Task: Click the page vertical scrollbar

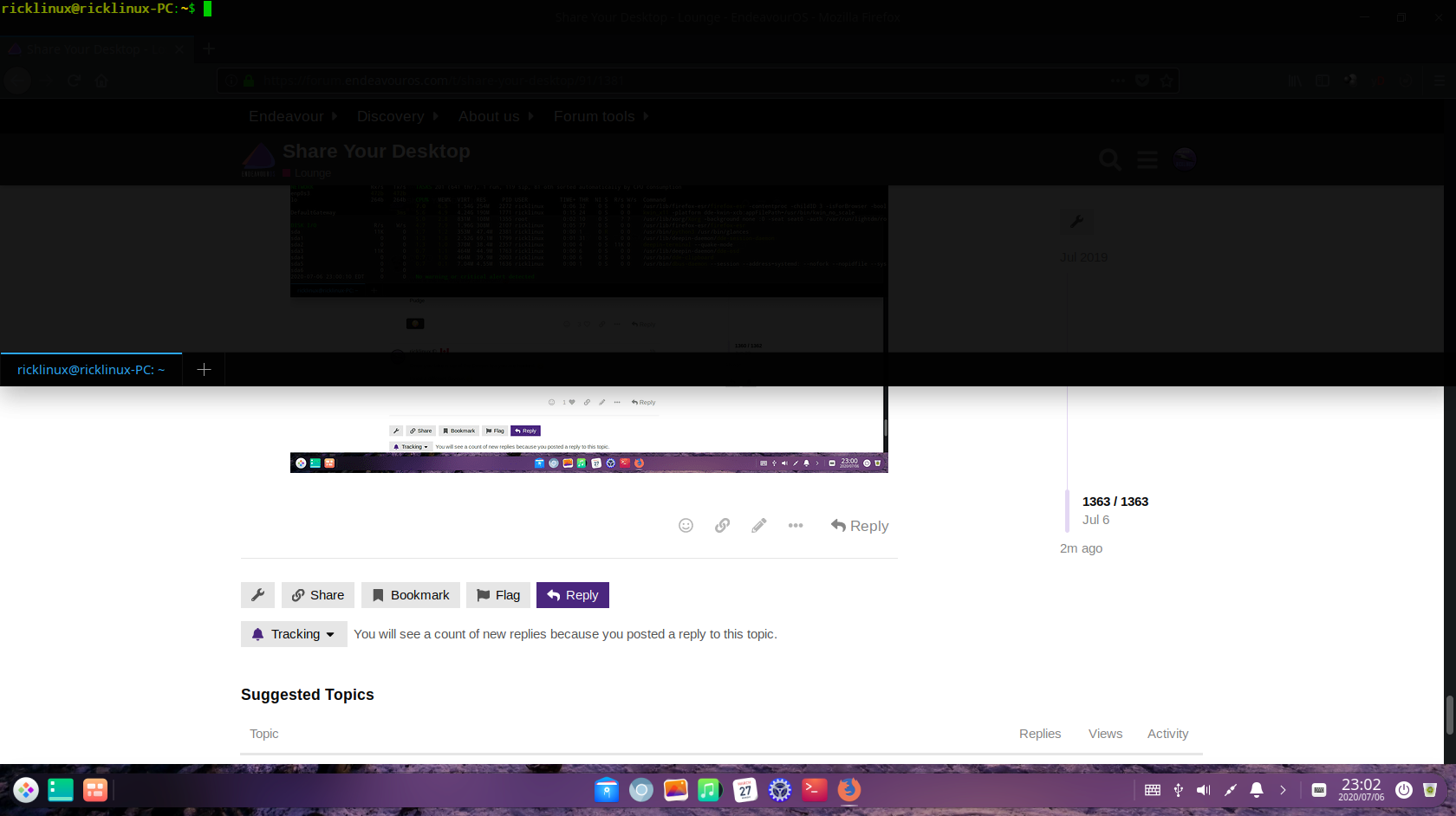Action: pos(1449,715)
